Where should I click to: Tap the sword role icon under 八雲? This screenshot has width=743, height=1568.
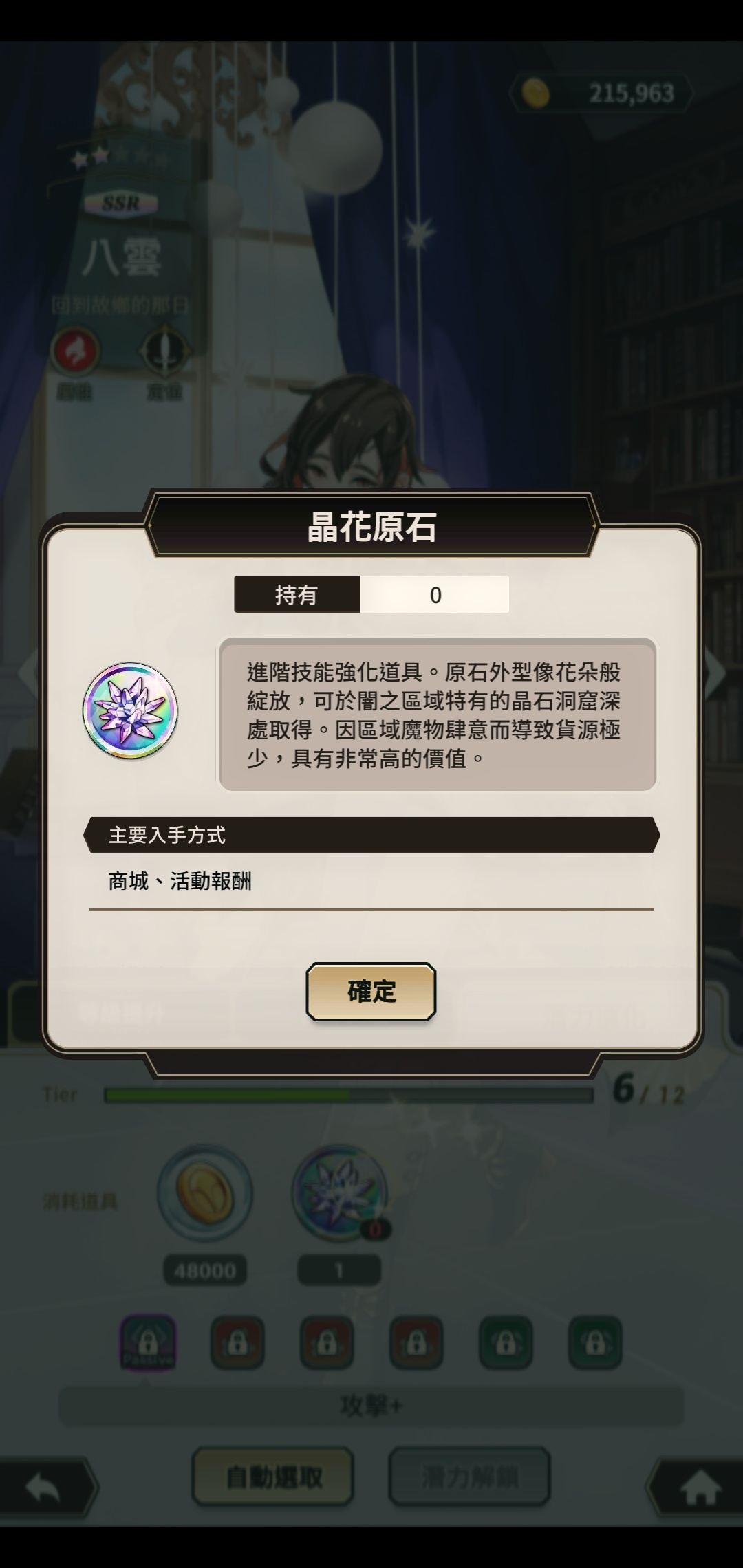tap(164, 352)
